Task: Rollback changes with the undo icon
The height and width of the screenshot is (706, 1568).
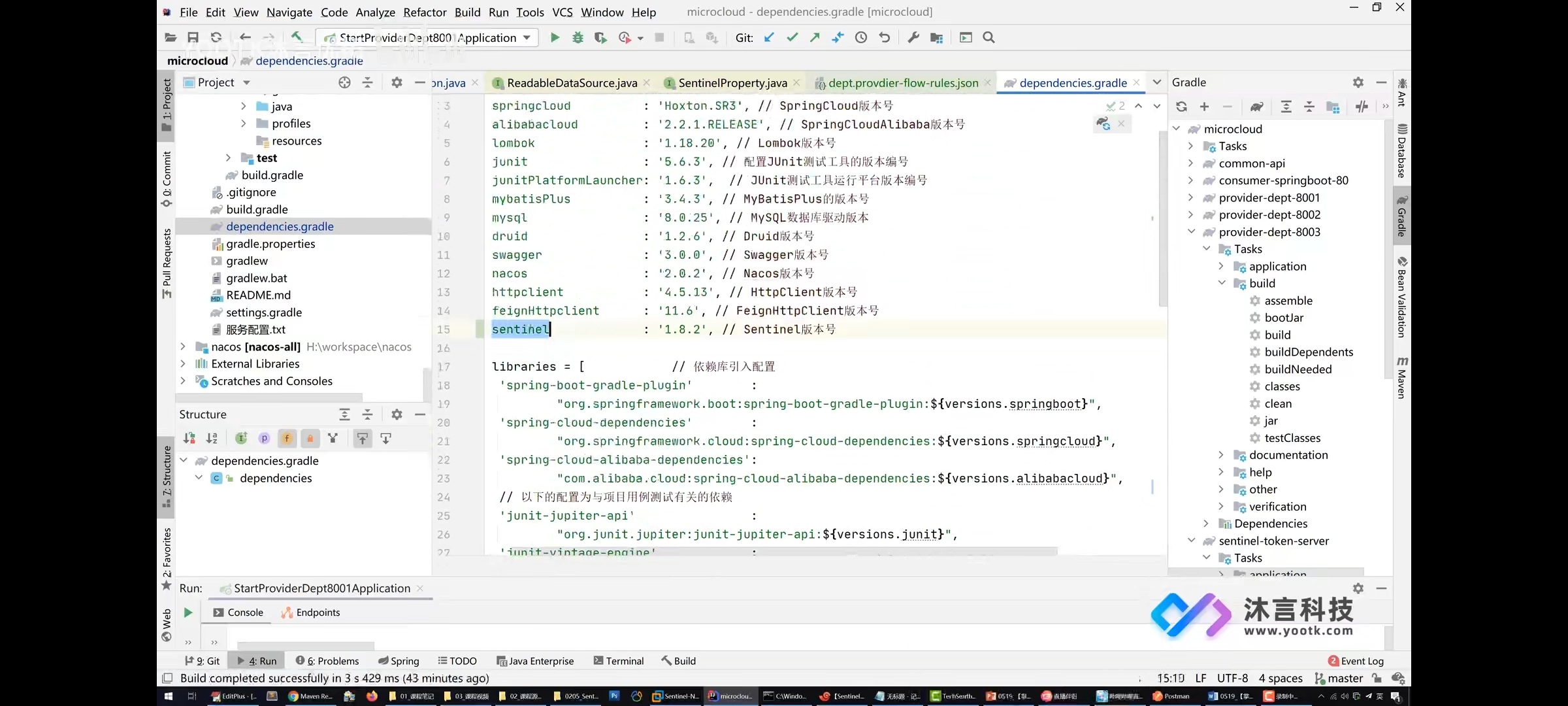Action: 885,38
